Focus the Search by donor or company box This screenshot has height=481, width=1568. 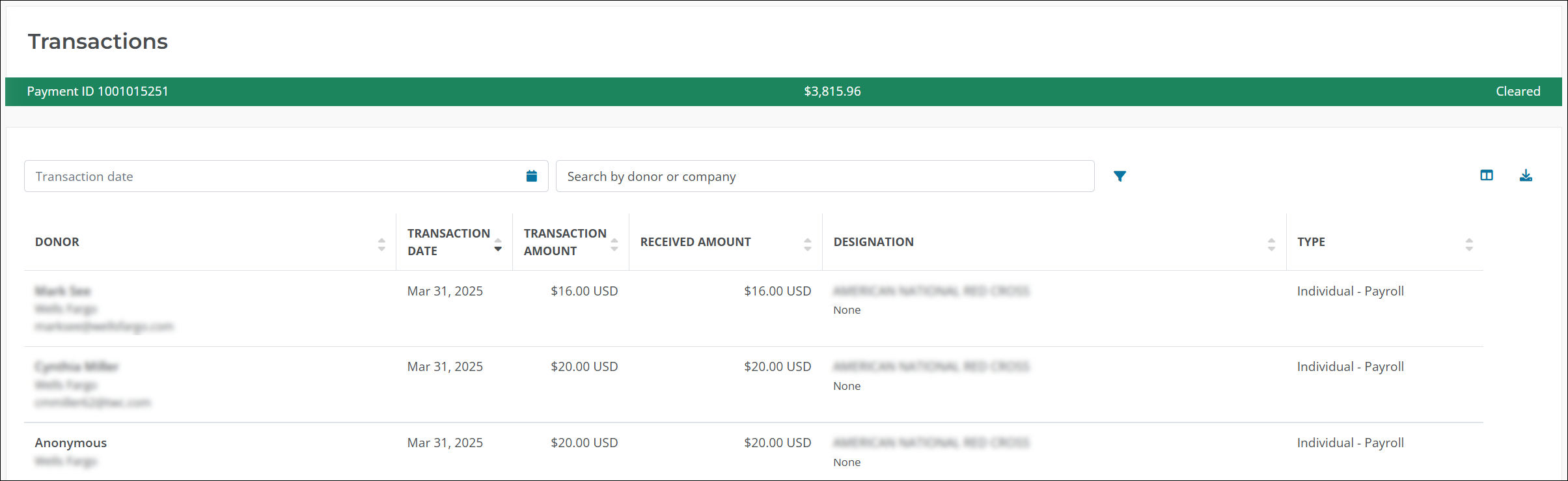[x=824, y=176]
